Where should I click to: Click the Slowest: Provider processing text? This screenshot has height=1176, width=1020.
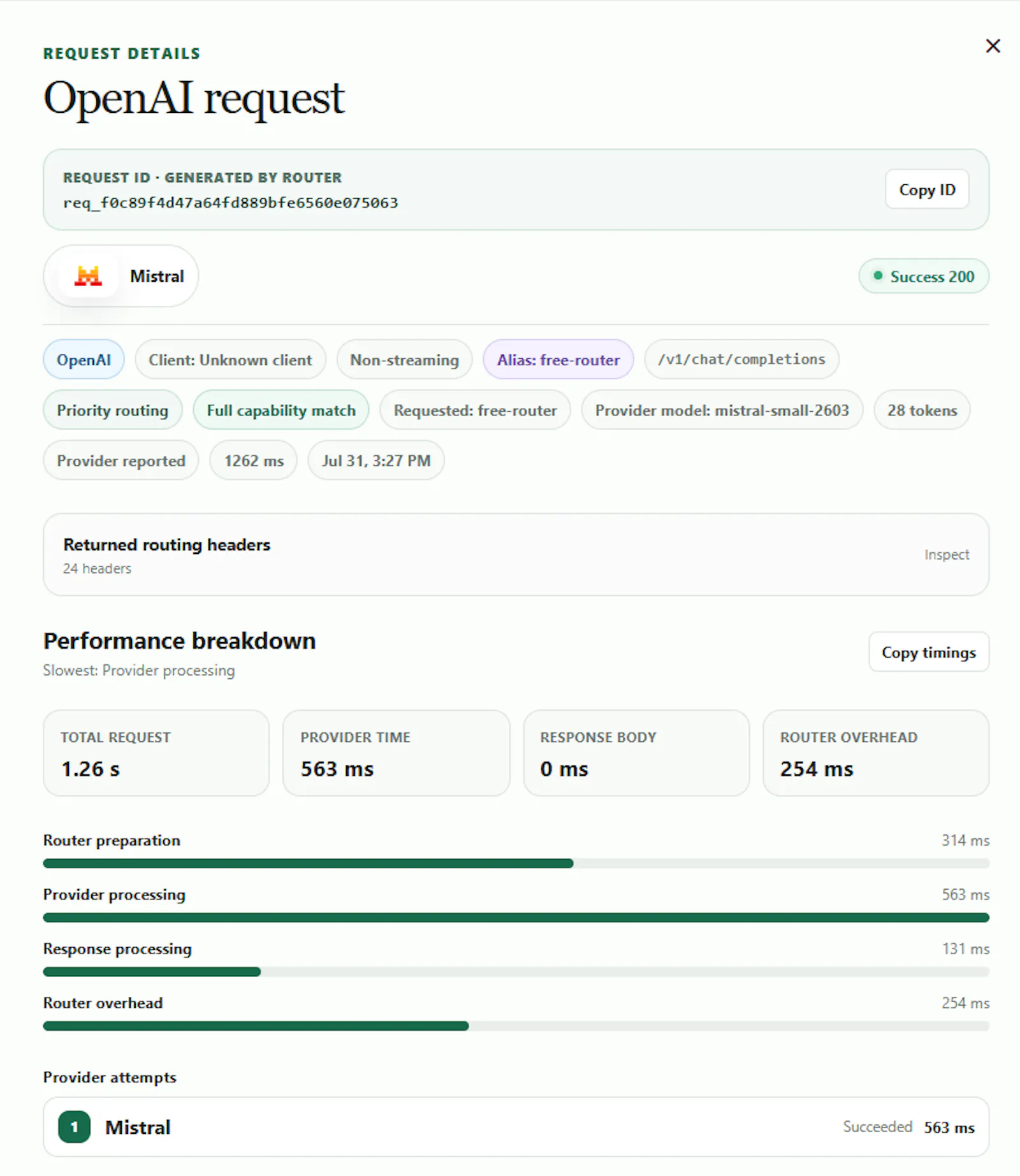tap(139, 671)
